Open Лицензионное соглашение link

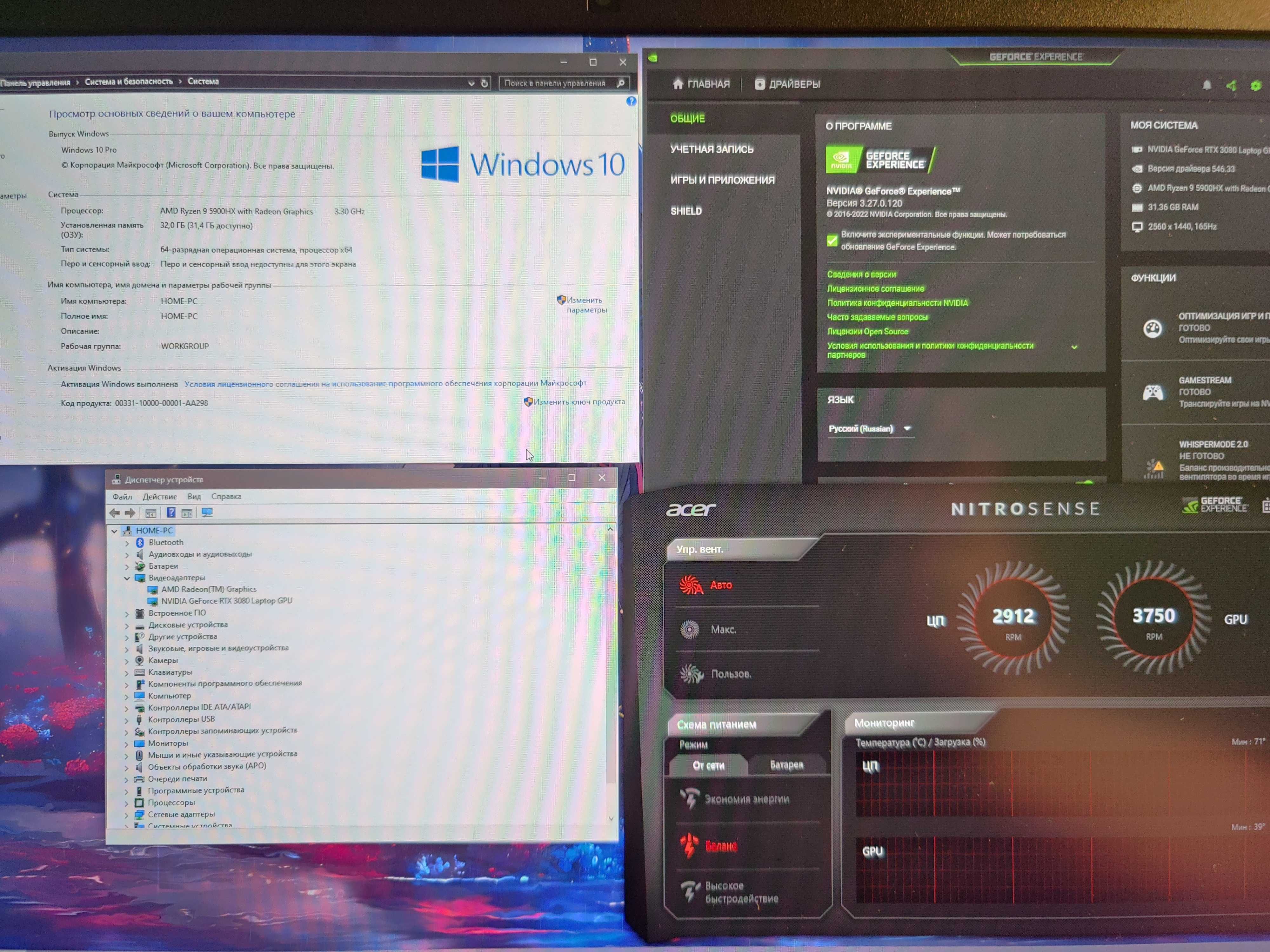(876, 289)
